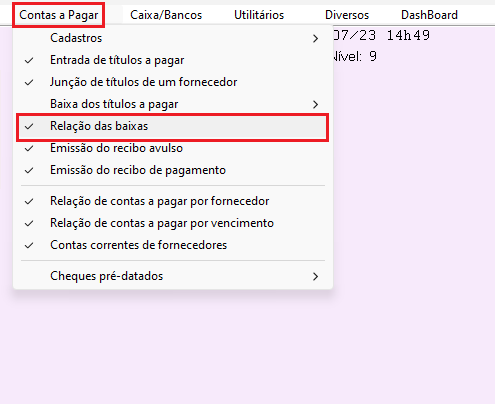This screenshot has height=404, width=495.
Task: Open the Caixa/Bancos menu
Action: point(166,15)
